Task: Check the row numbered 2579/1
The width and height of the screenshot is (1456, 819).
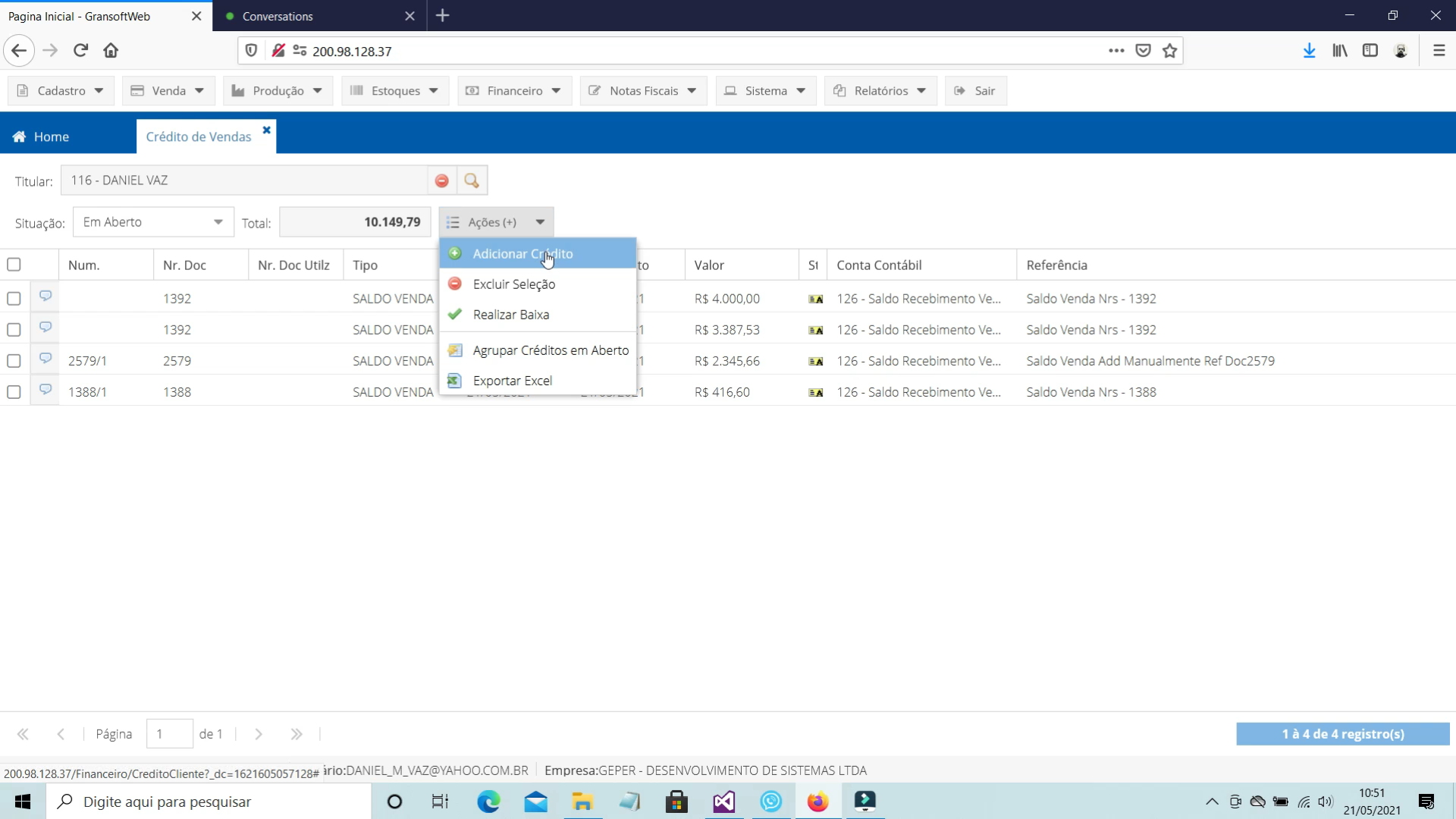Action: 14,361
